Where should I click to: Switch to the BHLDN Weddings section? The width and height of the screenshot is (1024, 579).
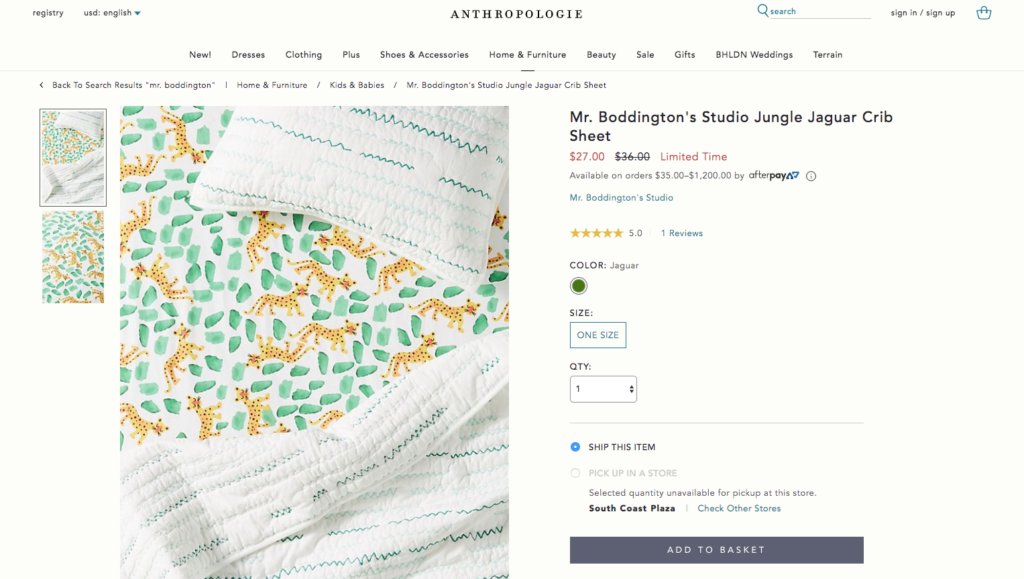tap(754, 54)
